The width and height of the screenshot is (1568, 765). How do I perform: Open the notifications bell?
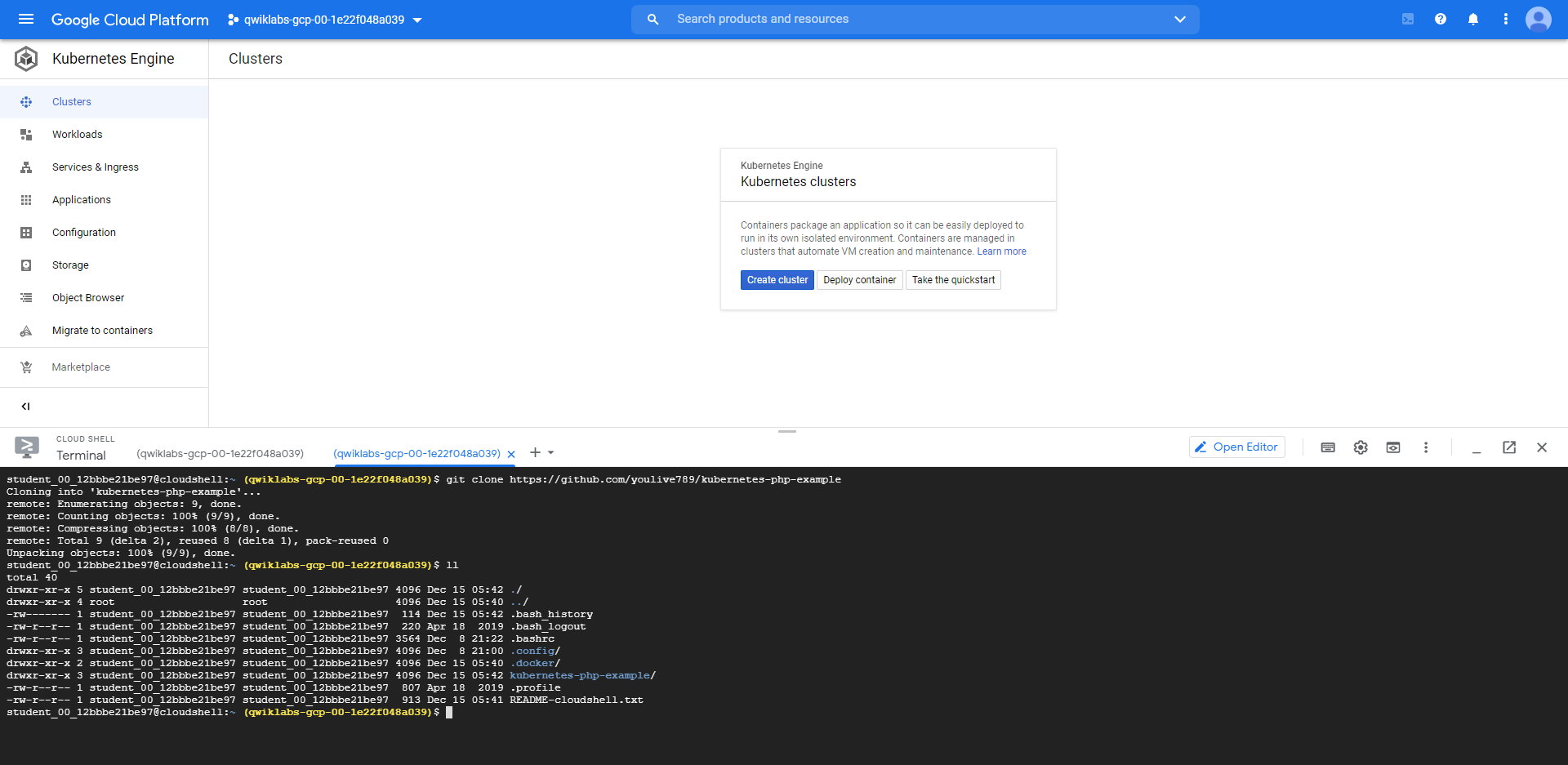point(1473,19)
